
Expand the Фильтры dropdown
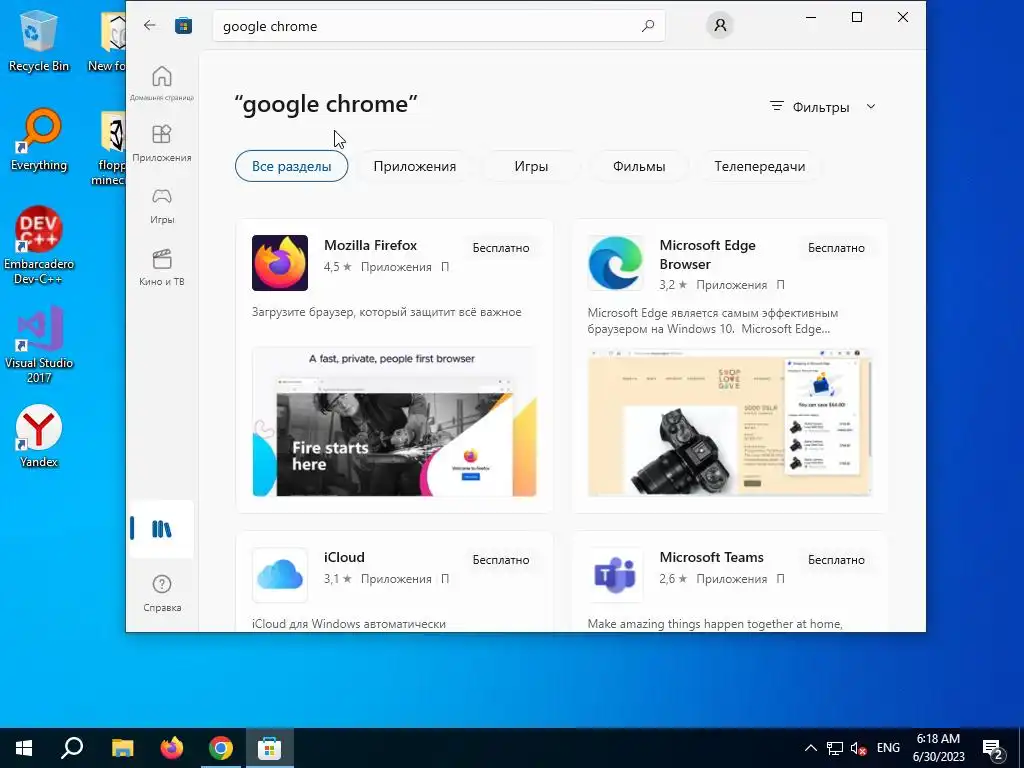point(822,107)
